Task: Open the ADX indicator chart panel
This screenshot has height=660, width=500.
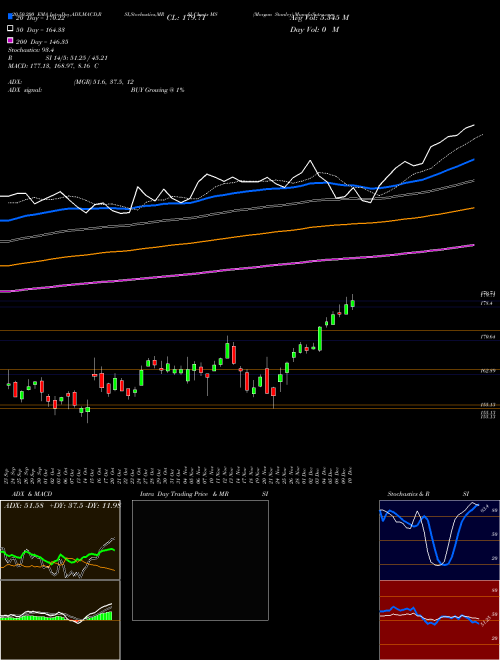Action: point(60,540)
